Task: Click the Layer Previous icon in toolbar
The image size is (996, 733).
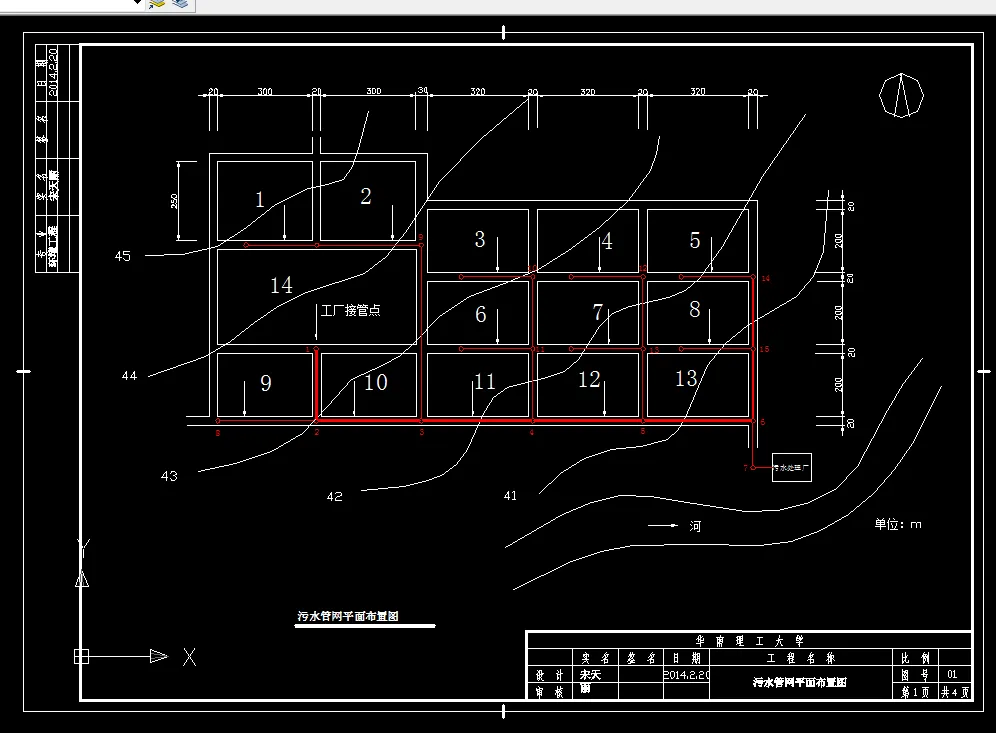Action: pos(180,4)
